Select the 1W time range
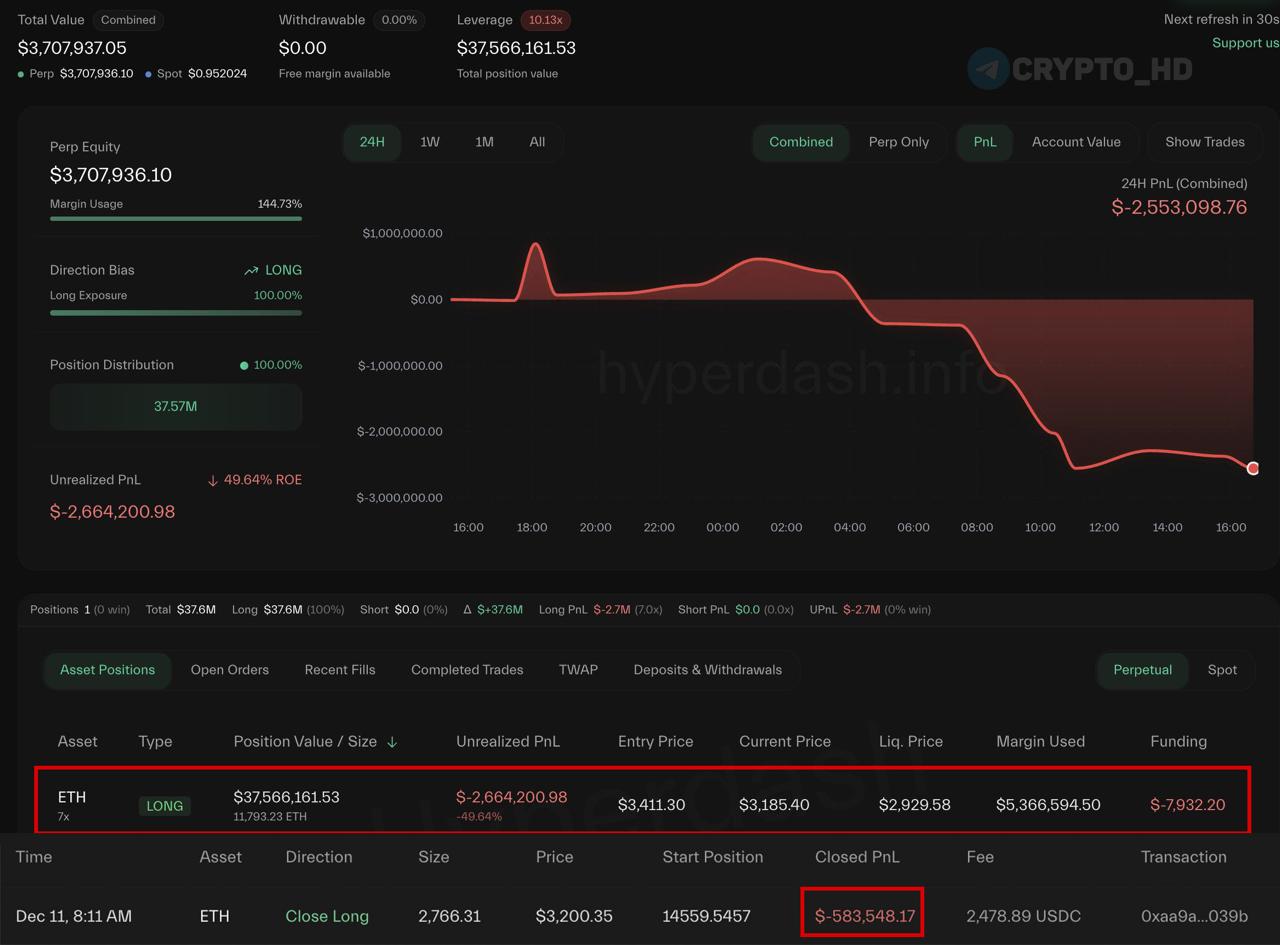1280x945 pixels. (429, 142)
